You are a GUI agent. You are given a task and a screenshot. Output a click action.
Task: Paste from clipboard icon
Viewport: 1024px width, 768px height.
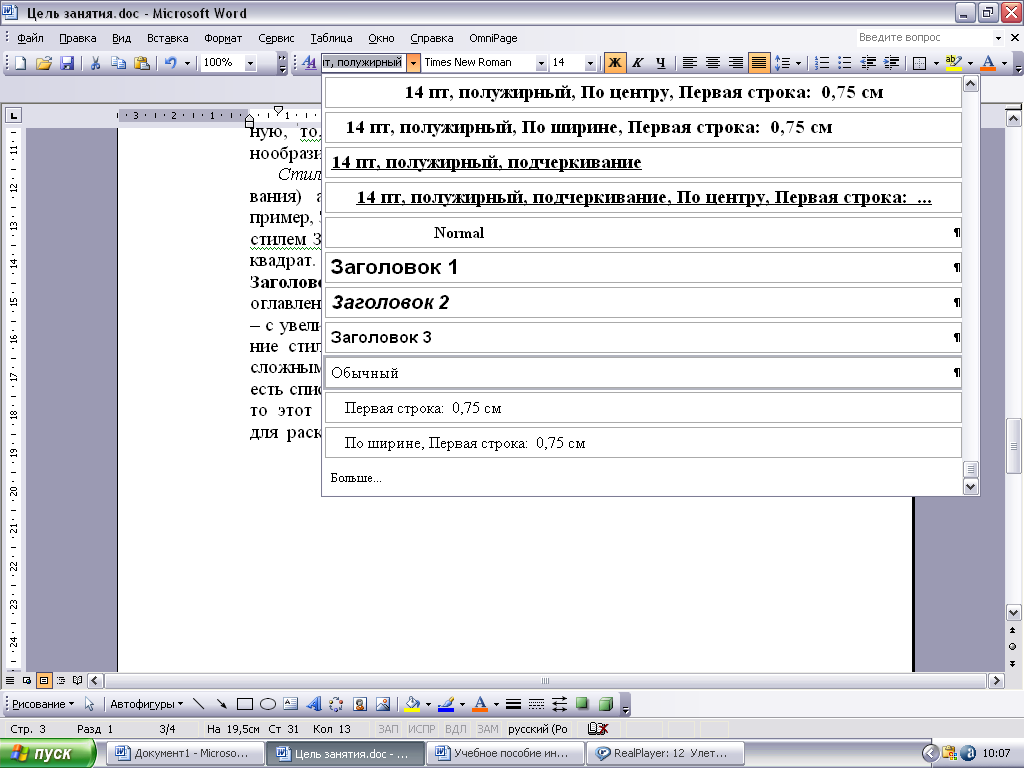coord(142,63)
